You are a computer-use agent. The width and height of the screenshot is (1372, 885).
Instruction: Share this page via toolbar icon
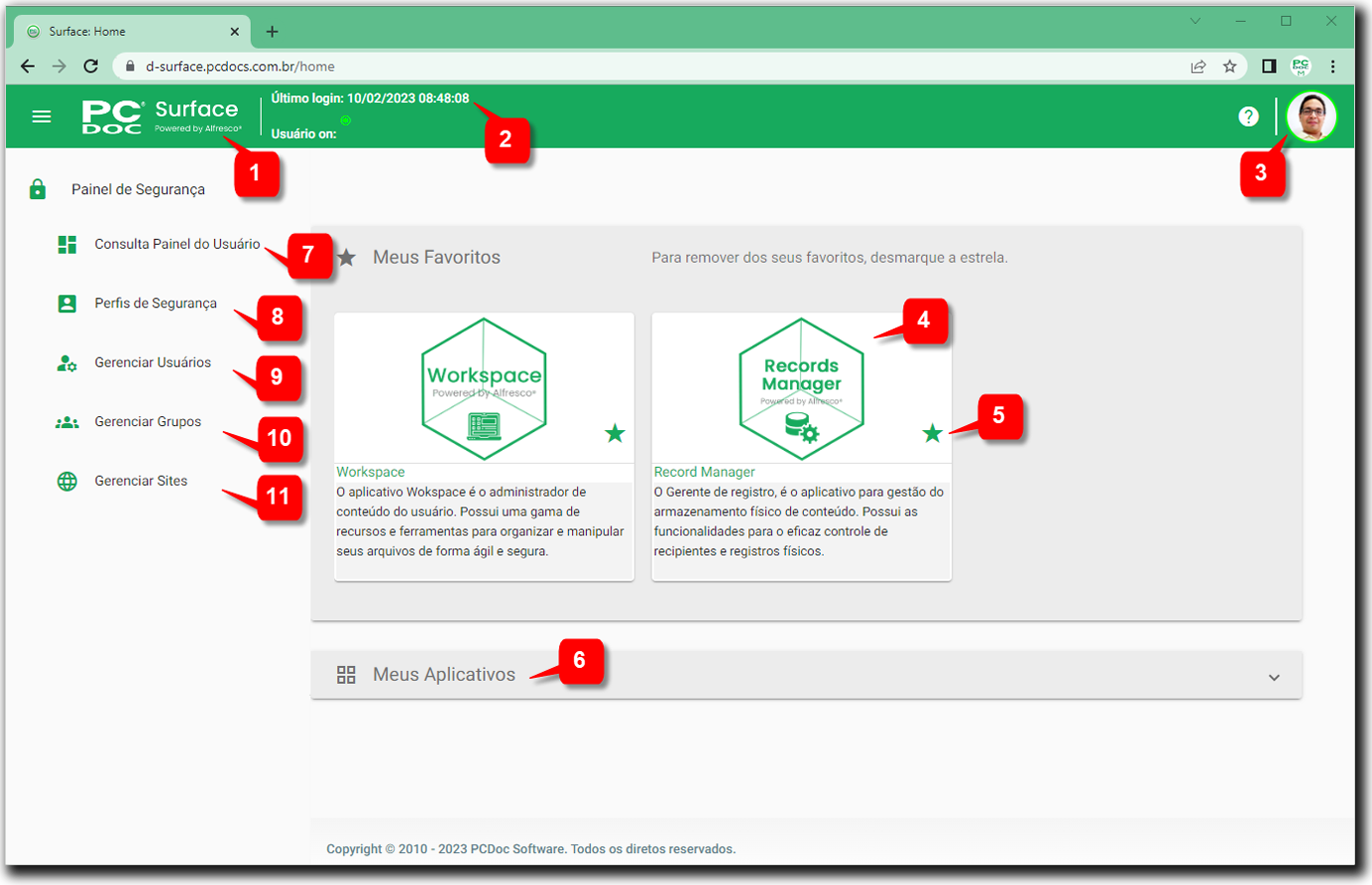coord(1199,66)
